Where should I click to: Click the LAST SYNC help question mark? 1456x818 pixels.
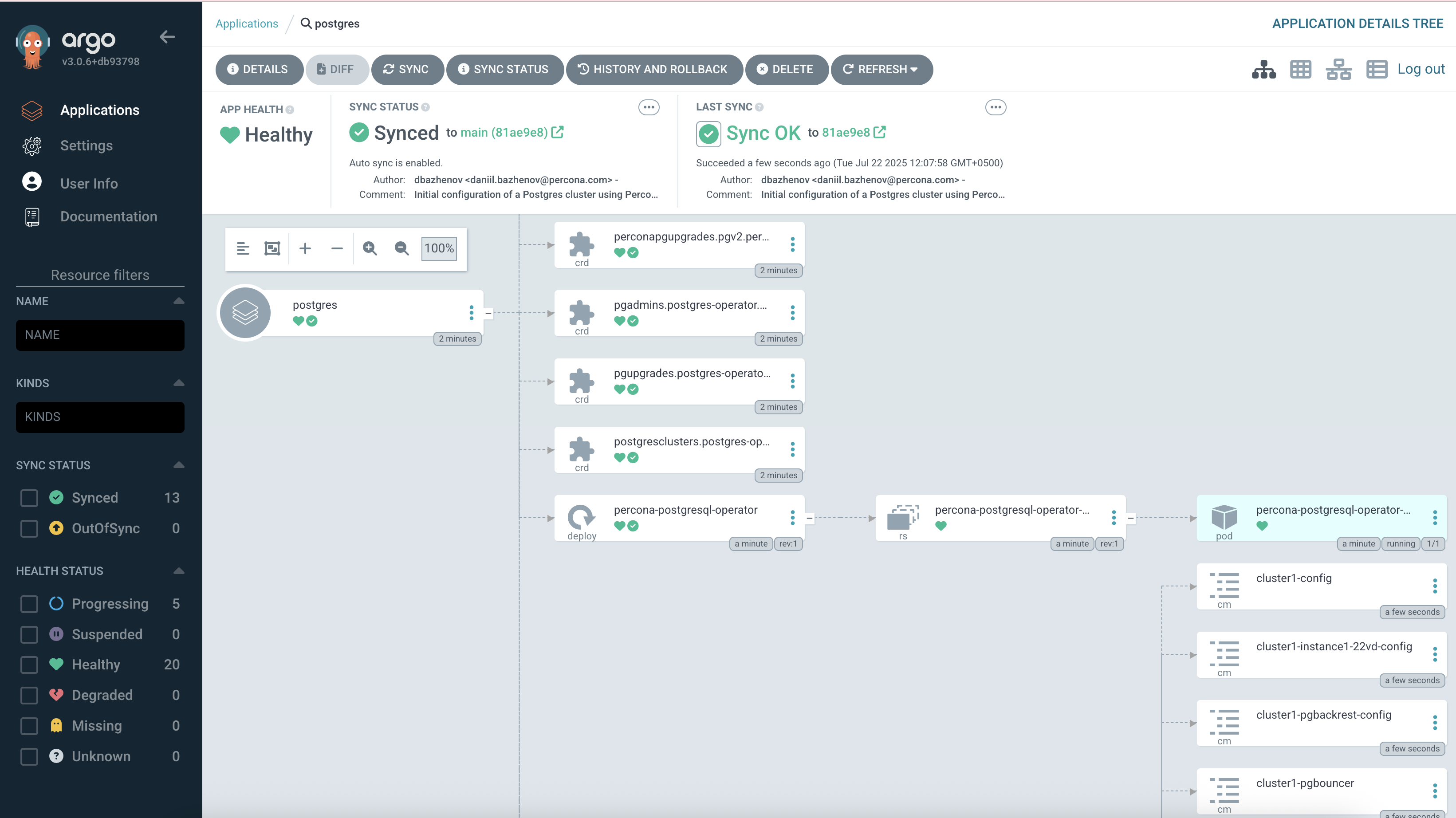tap(759, 107)
